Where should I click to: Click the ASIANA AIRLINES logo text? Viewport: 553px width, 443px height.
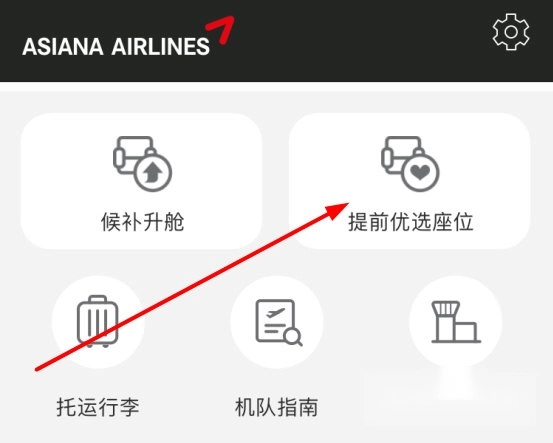pos(116,47)
